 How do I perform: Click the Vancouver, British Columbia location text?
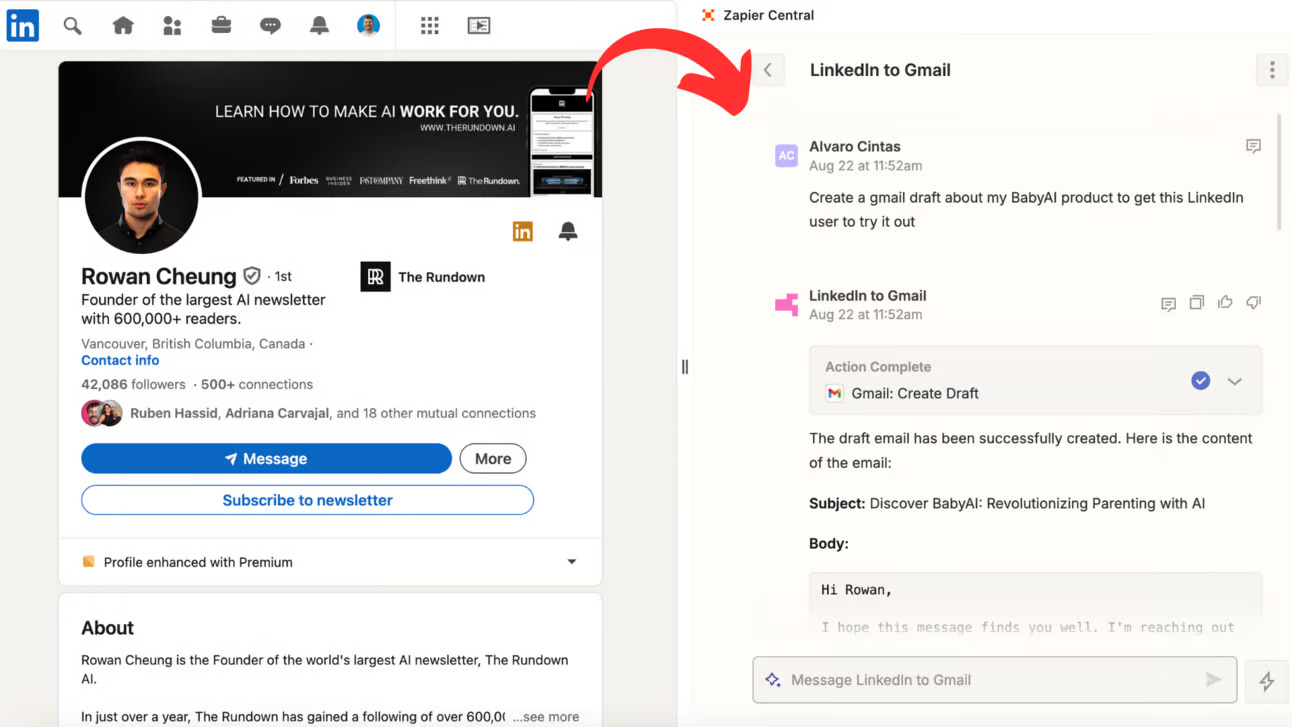(x=193, y=344)
